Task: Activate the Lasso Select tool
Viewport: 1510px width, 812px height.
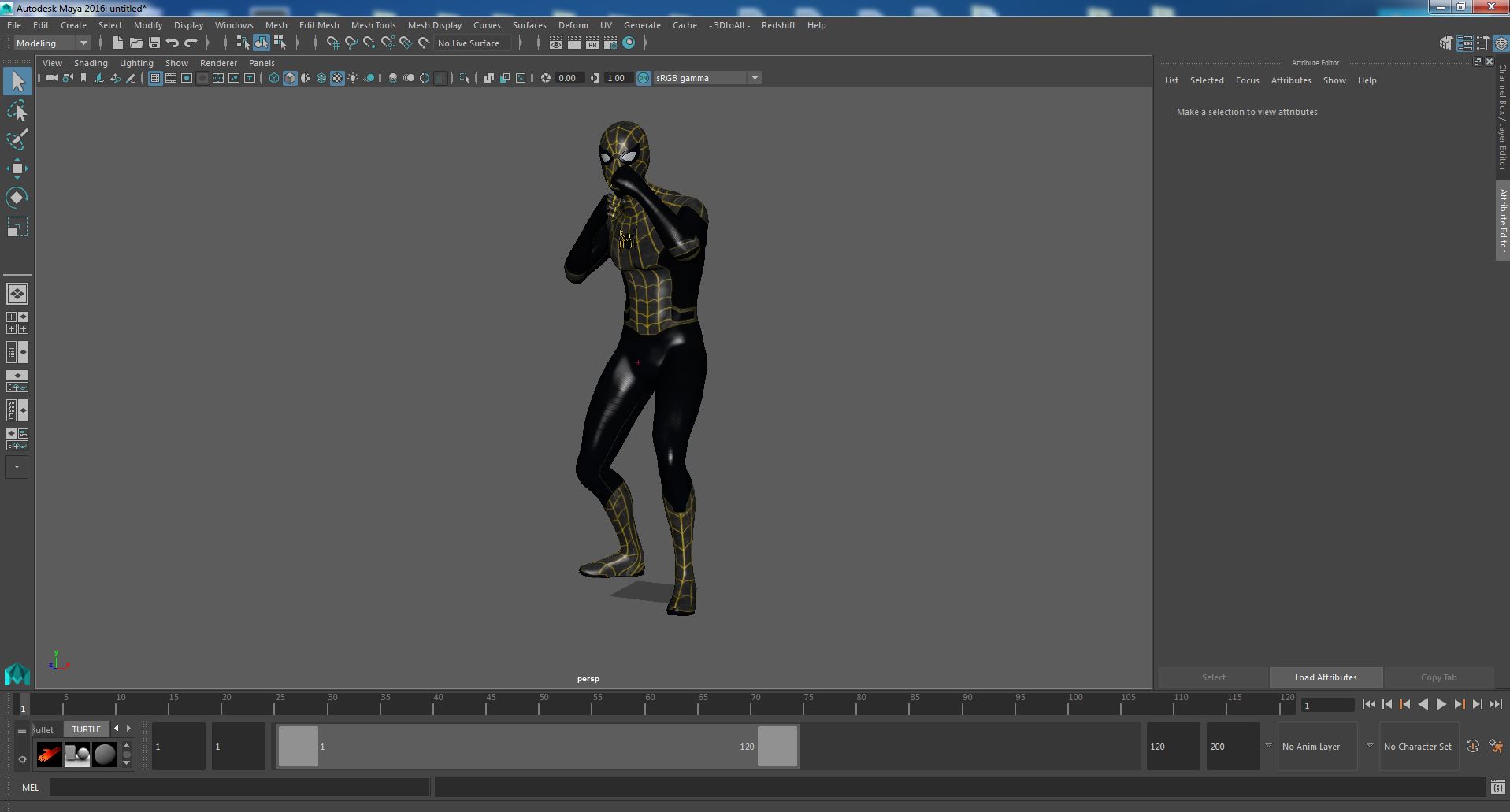Action: [17, 110]
